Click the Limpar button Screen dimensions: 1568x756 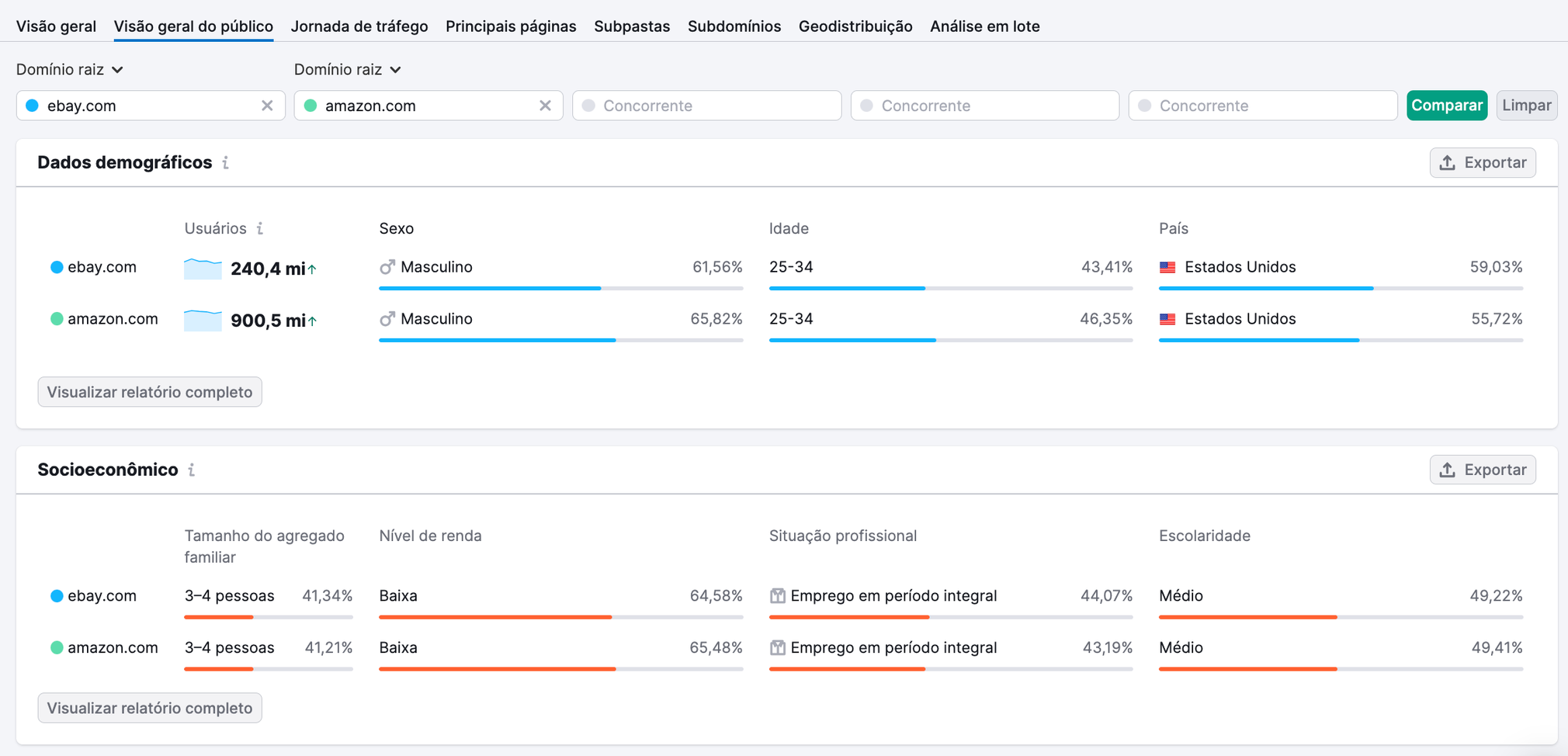(x=1526, y=106)
